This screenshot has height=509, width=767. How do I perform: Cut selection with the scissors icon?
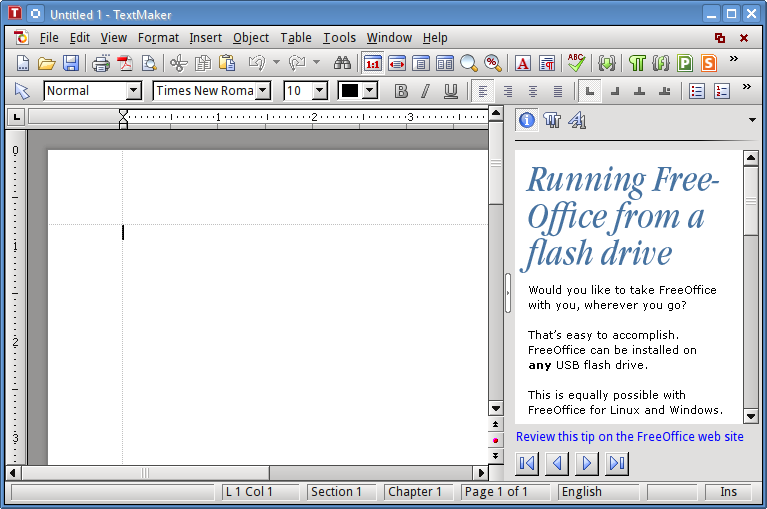[x=179, y=64]
